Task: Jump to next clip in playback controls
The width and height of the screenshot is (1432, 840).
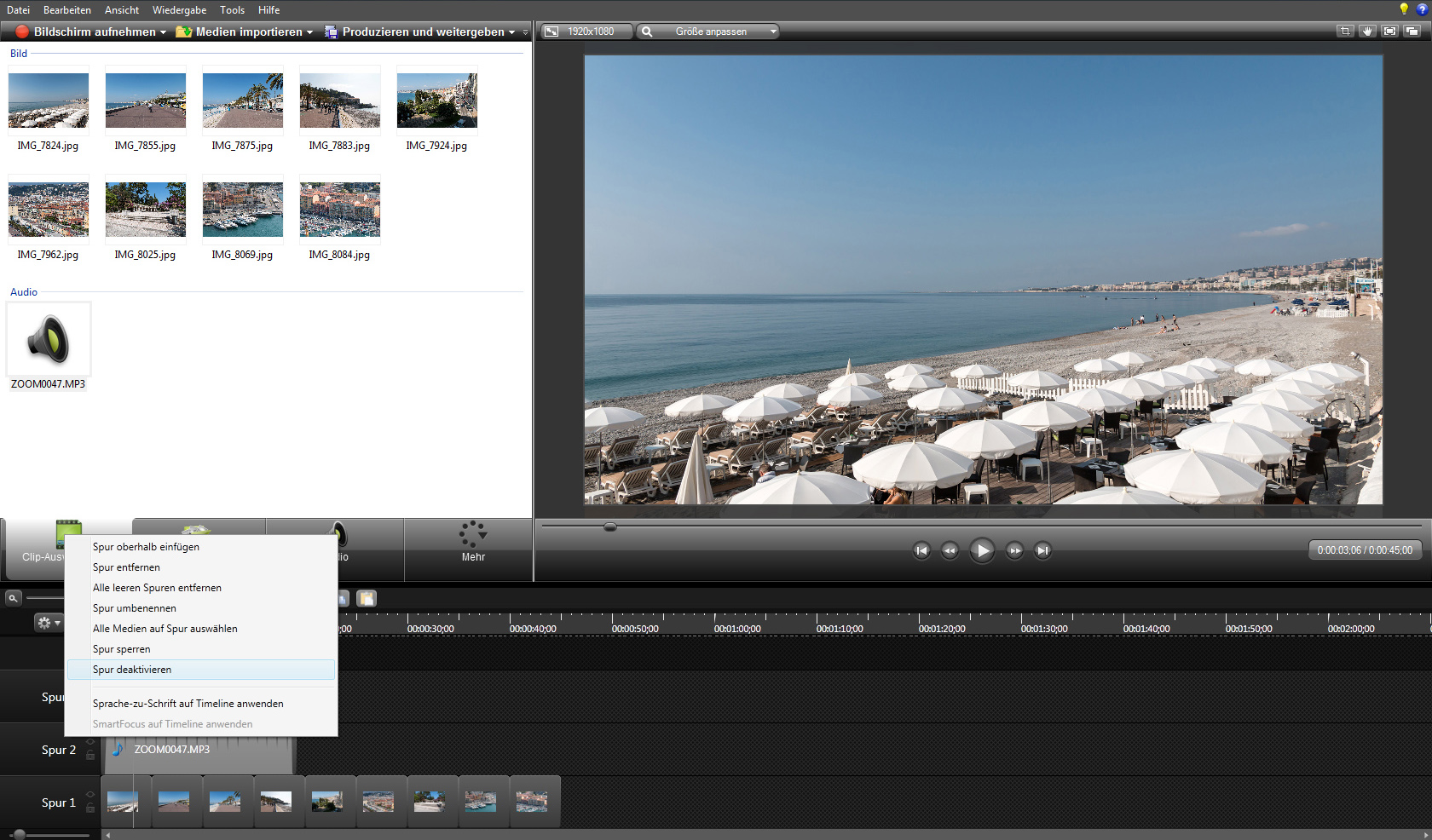Action: 1042,550
